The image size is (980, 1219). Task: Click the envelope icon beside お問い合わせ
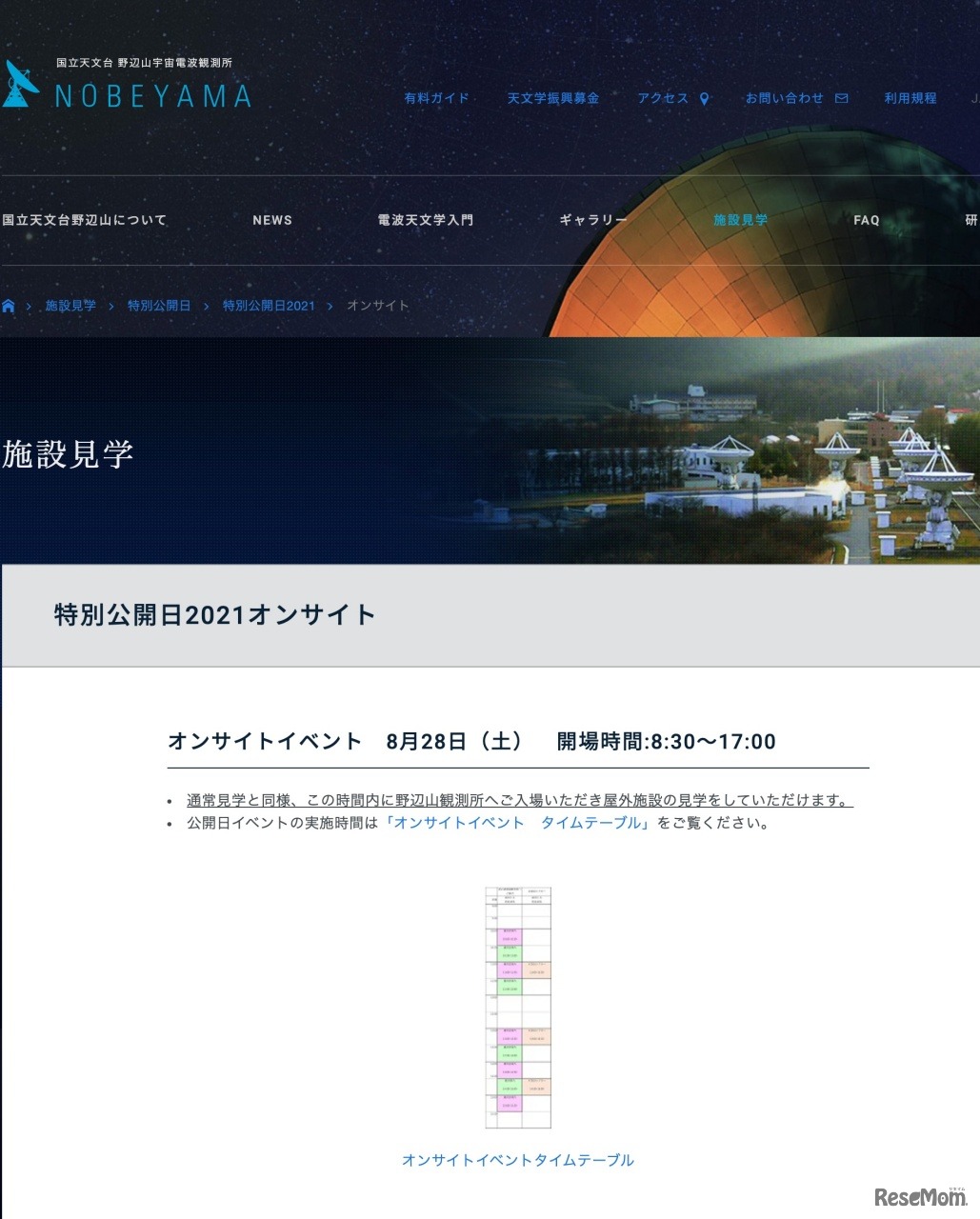[x=842, y=97]
